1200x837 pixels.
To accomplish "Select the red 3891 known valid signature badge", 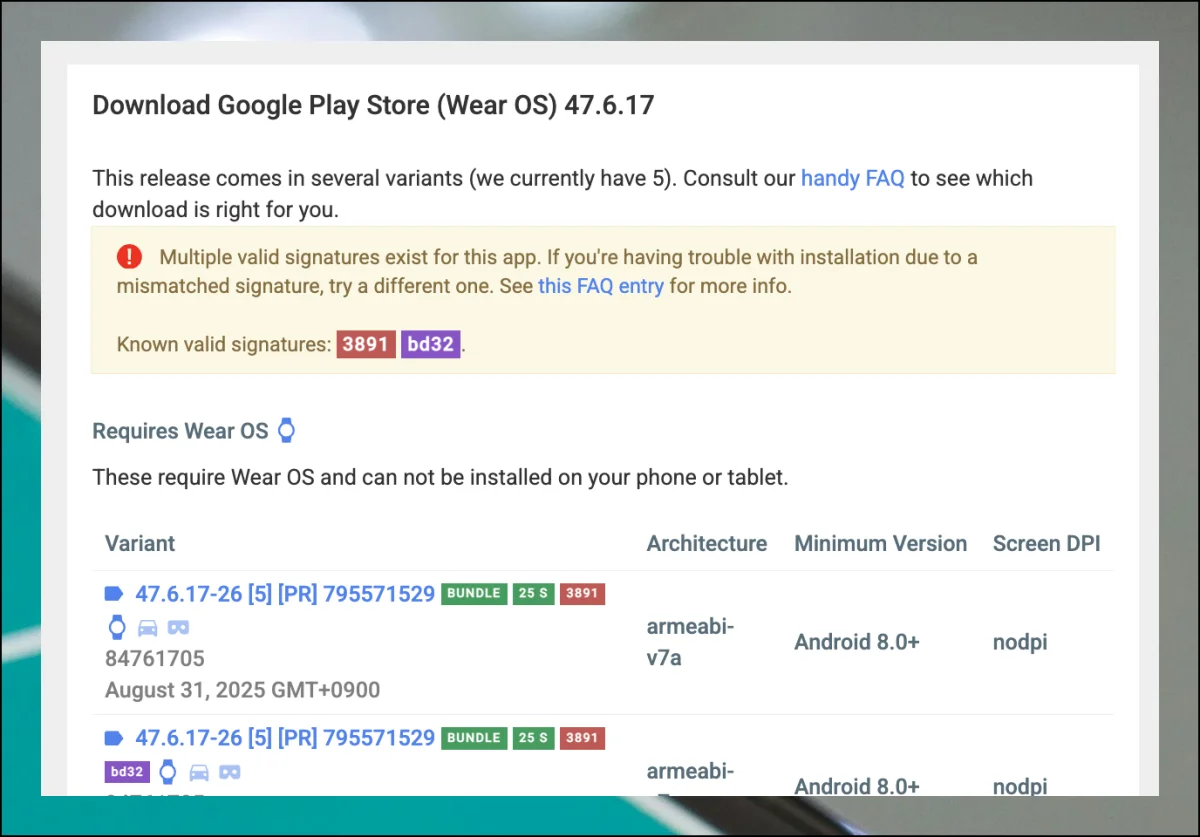I will [x=366, y=344].
